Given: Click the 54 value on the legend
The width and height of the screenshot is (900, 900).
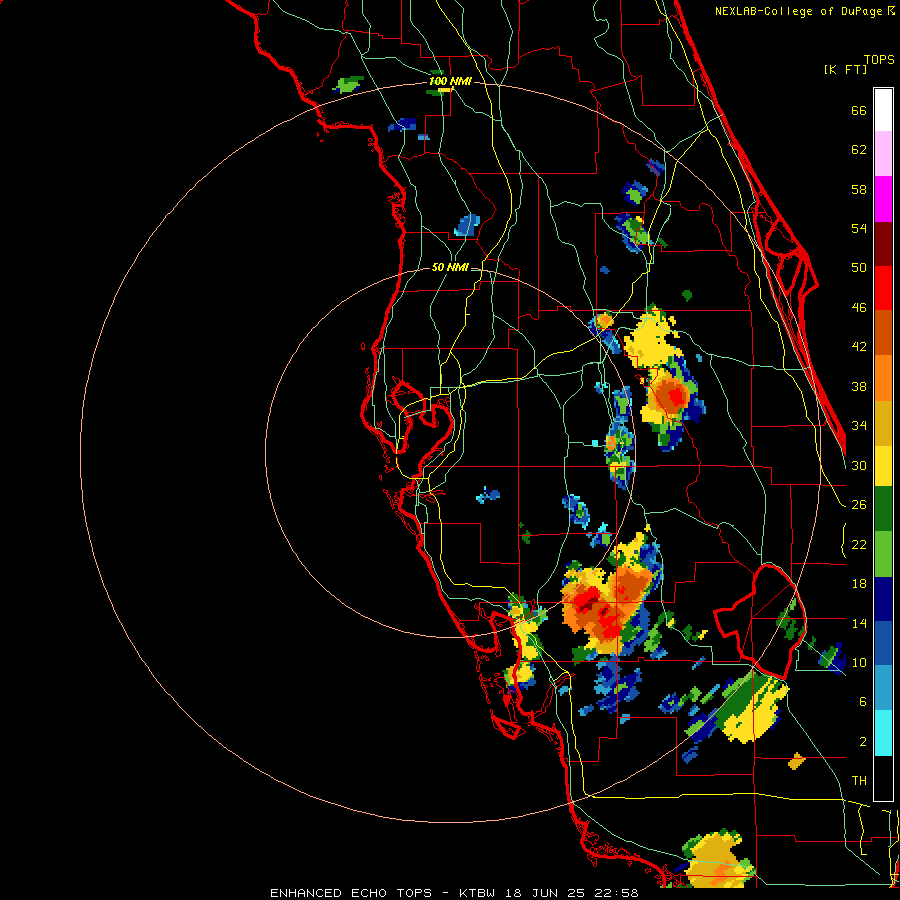Looking at the screenshot, I should [x=859, y=228].
